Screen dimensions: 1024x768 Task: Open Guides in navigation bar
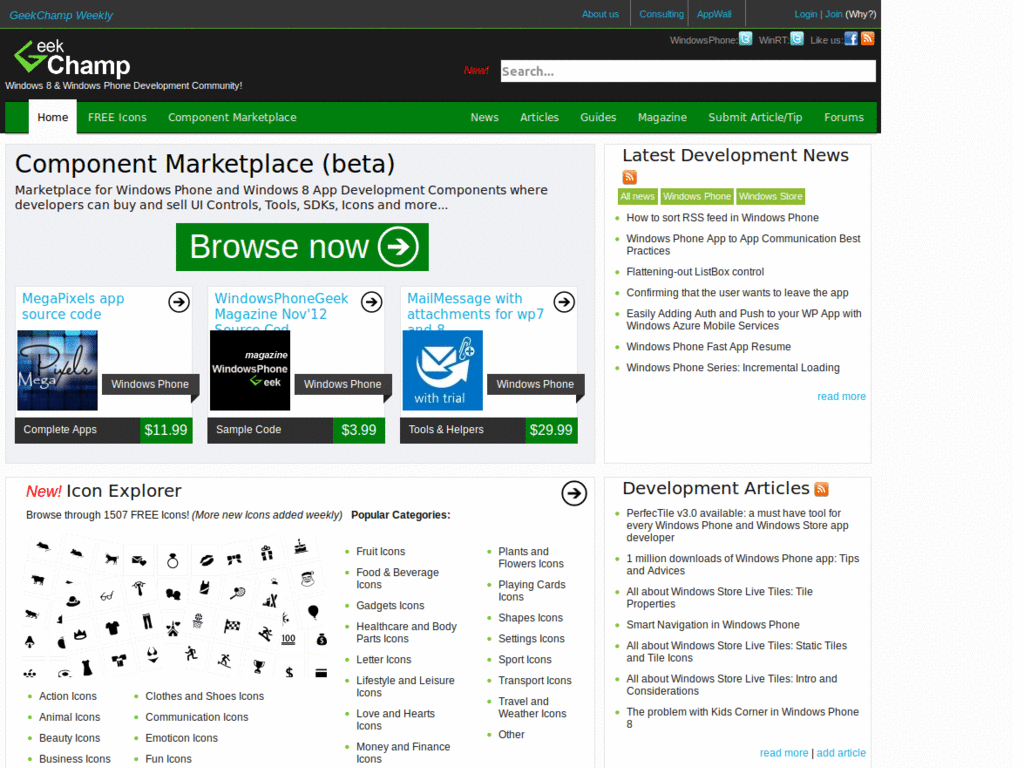click(598, 117)
